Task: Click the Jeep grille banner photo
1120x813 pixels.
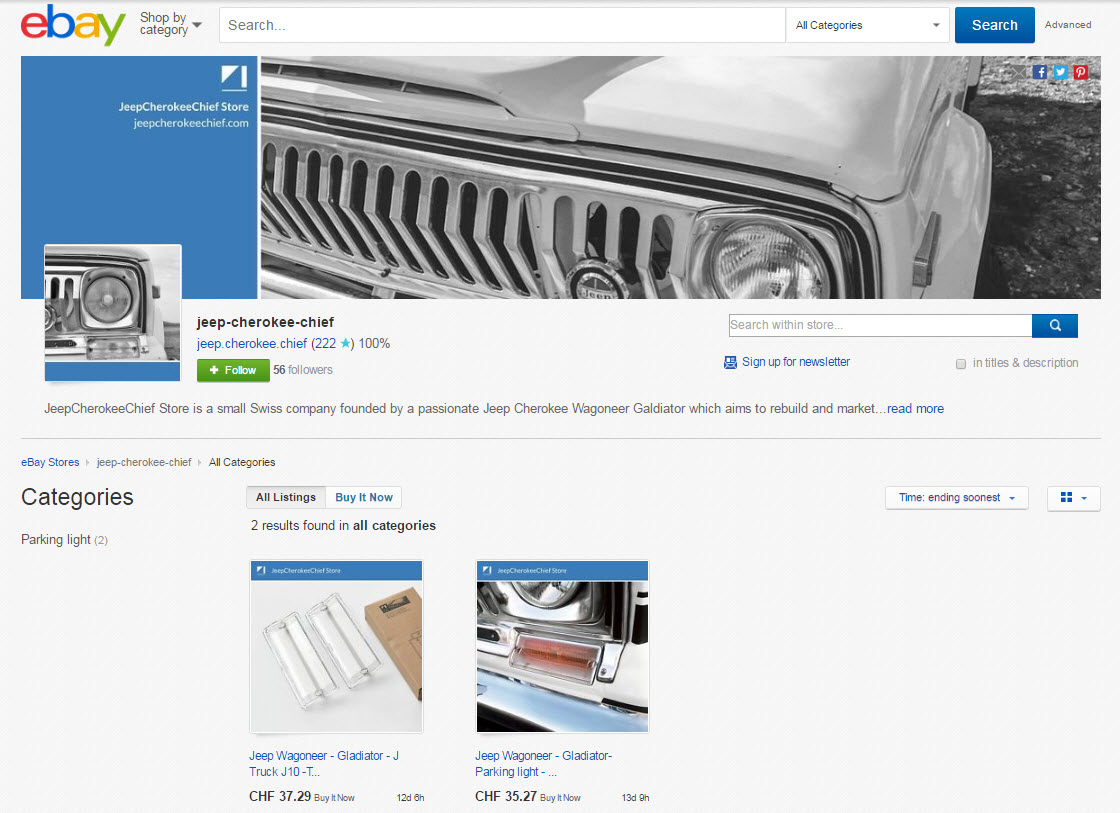Action: (680, 177)
